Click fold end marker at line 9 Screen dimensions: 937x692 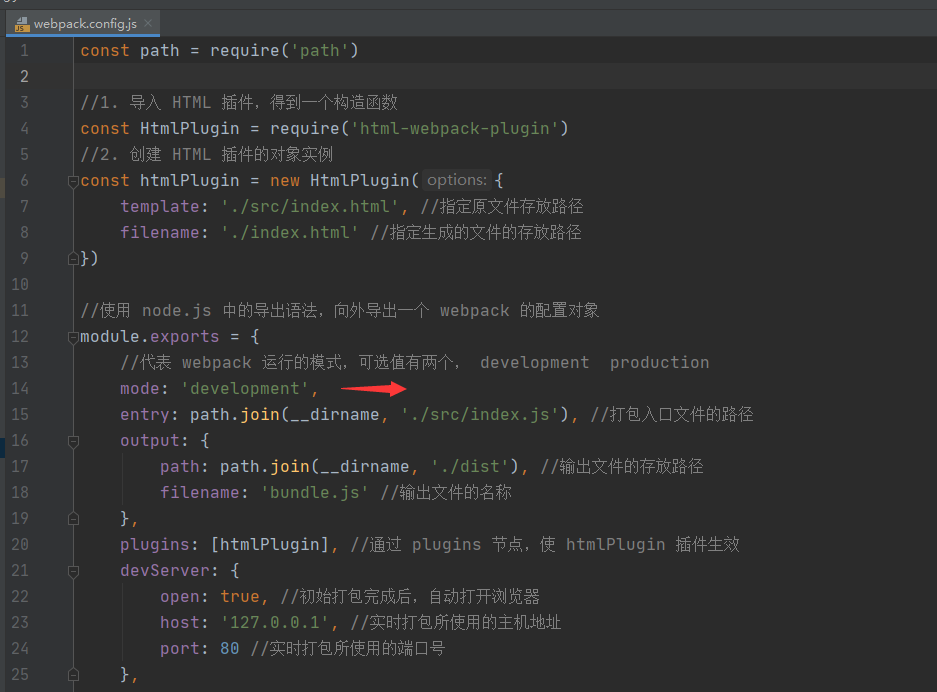click(x=74, y=258)
